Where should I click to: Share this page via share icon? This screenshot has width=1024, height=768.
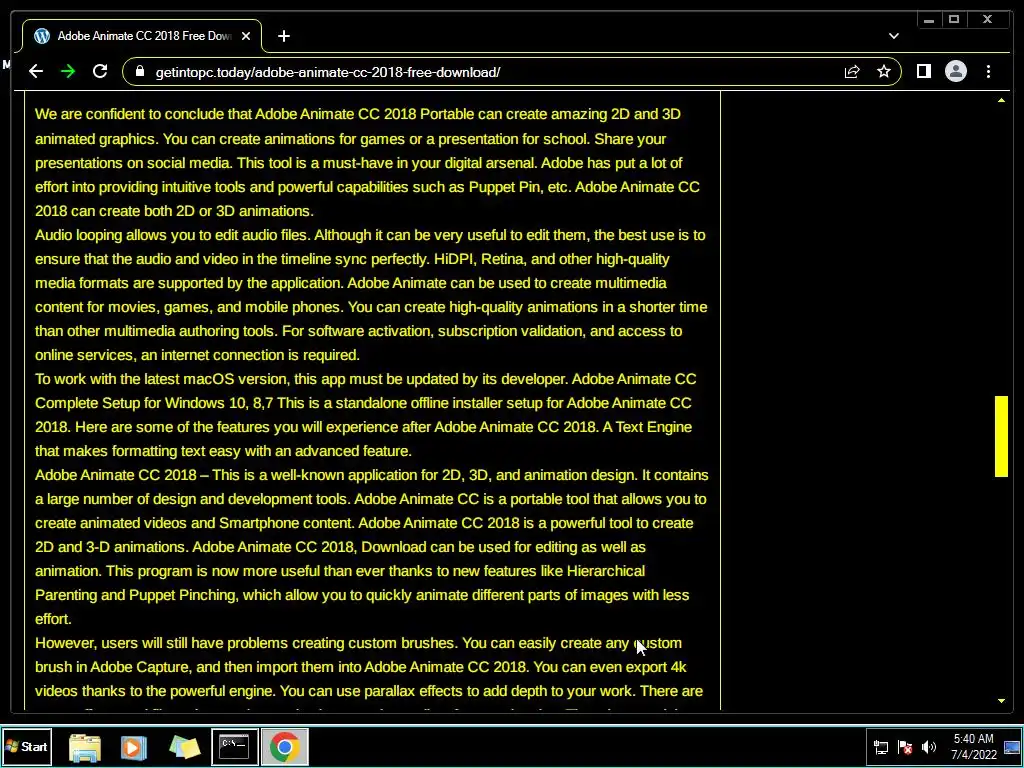coord(852,72)
